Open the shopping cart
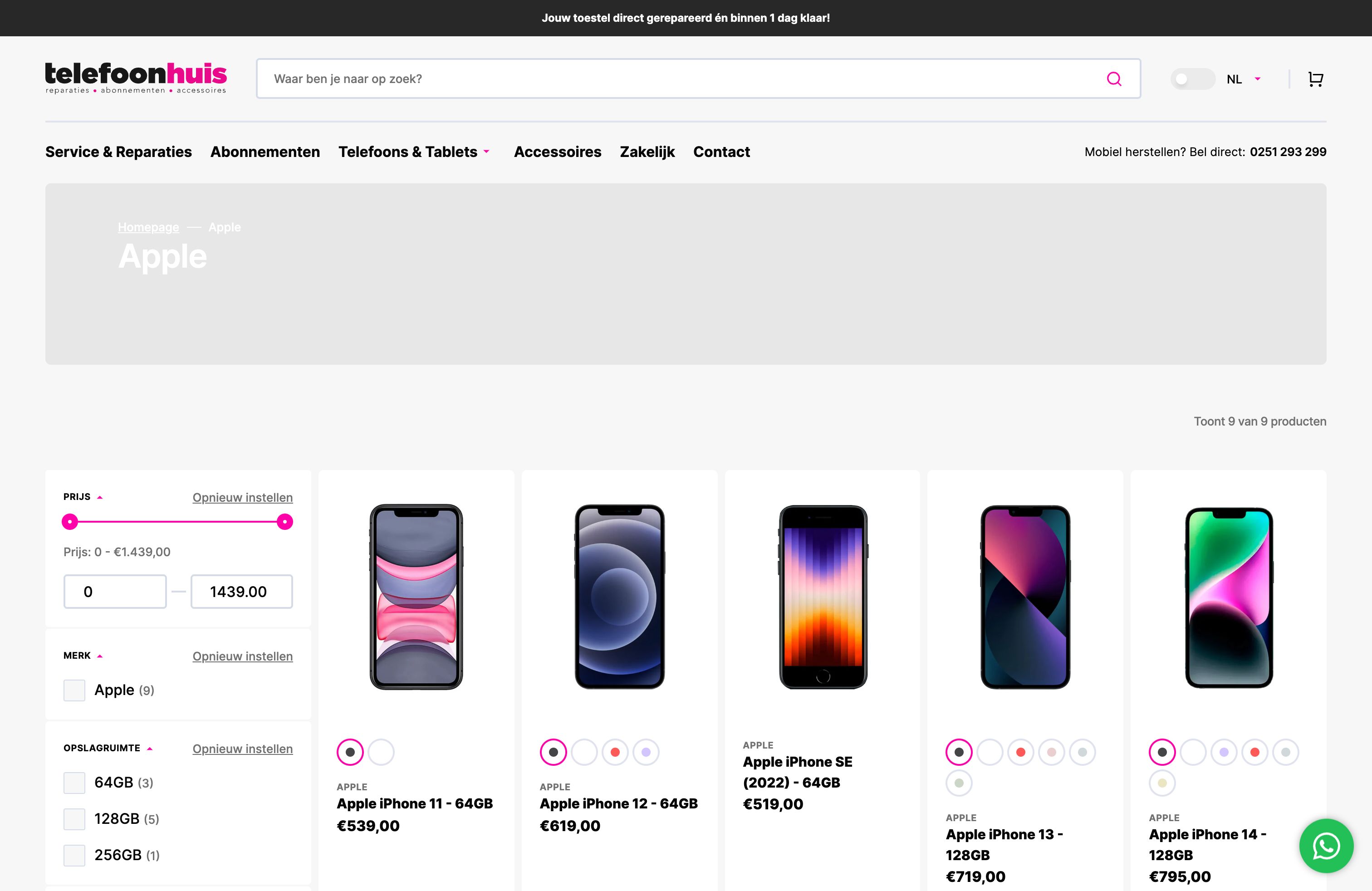The width and height of the screenshot is (1372, 891). click(x=1315, y=78)
